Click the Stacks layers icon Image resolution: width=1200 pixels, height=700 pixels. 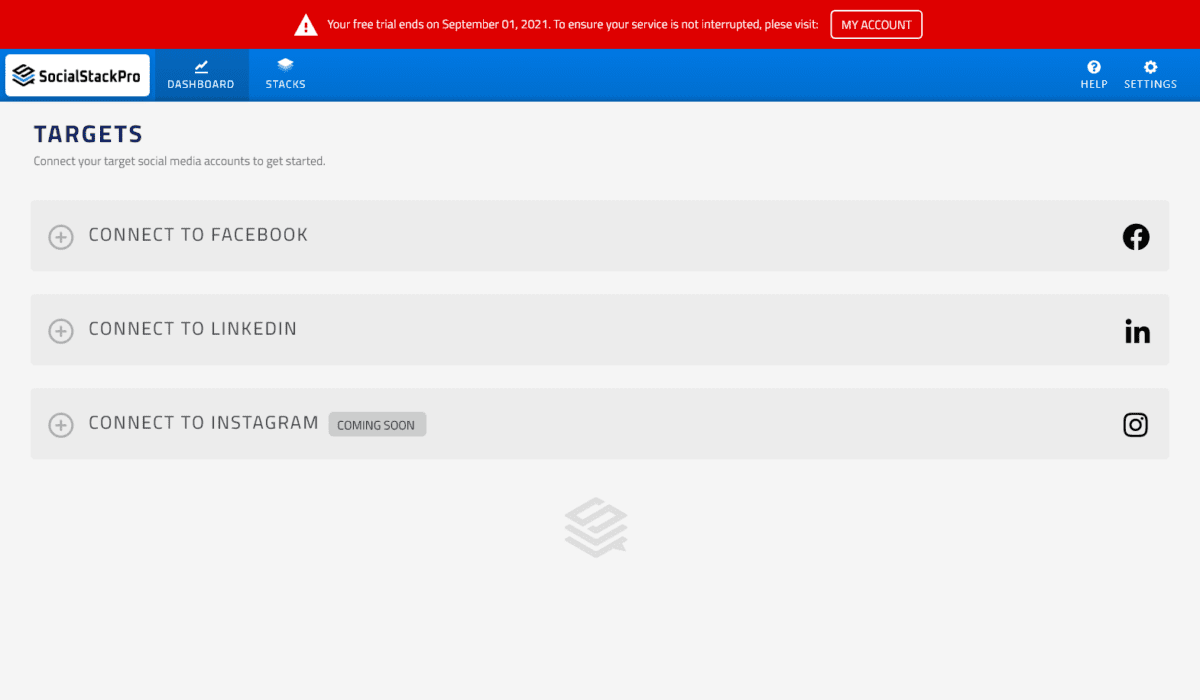coord(285,66)
